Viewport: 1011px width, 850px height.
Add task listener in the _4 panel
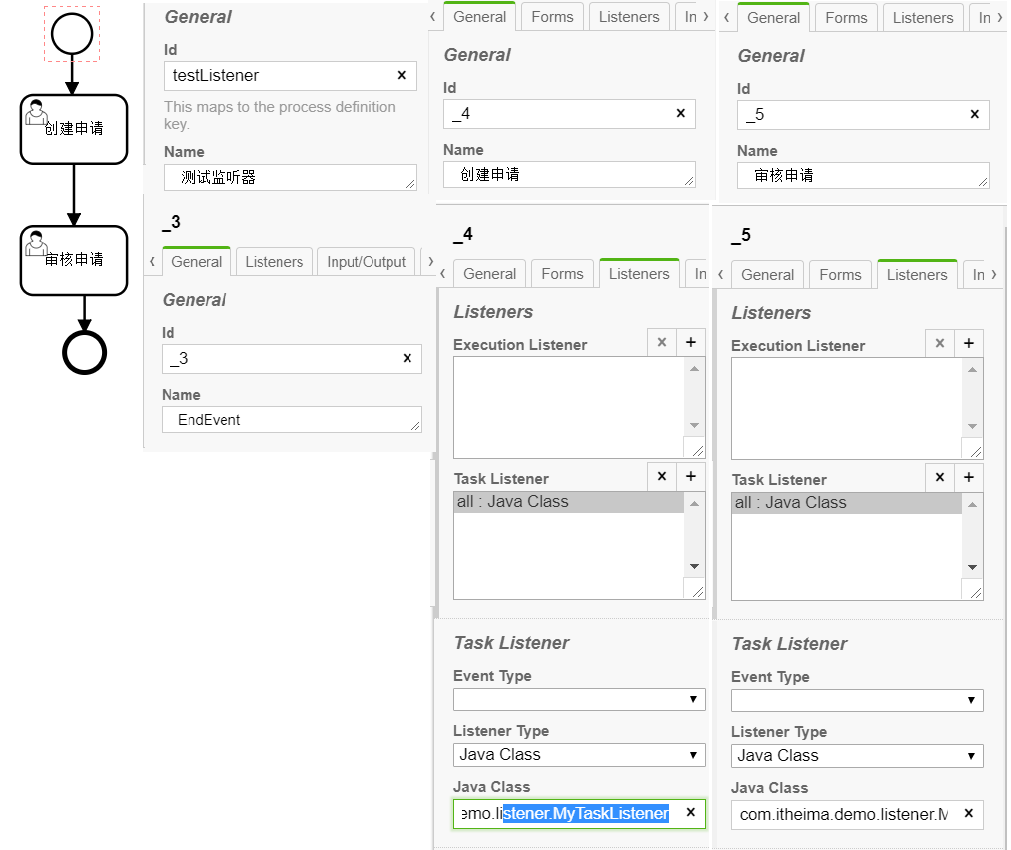691,477
